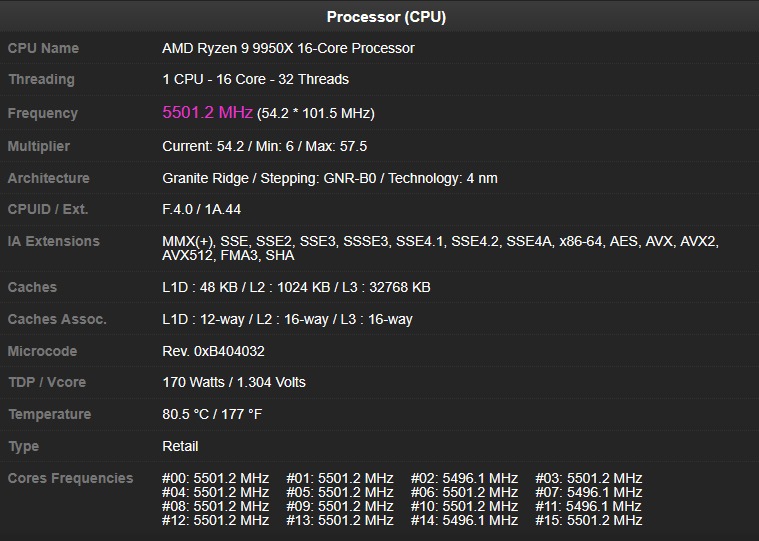This screenshot has width=759, height=541.
Task: Click the AMD Ryzen 9 9950X processor name
Action: (x=288, y=48)
